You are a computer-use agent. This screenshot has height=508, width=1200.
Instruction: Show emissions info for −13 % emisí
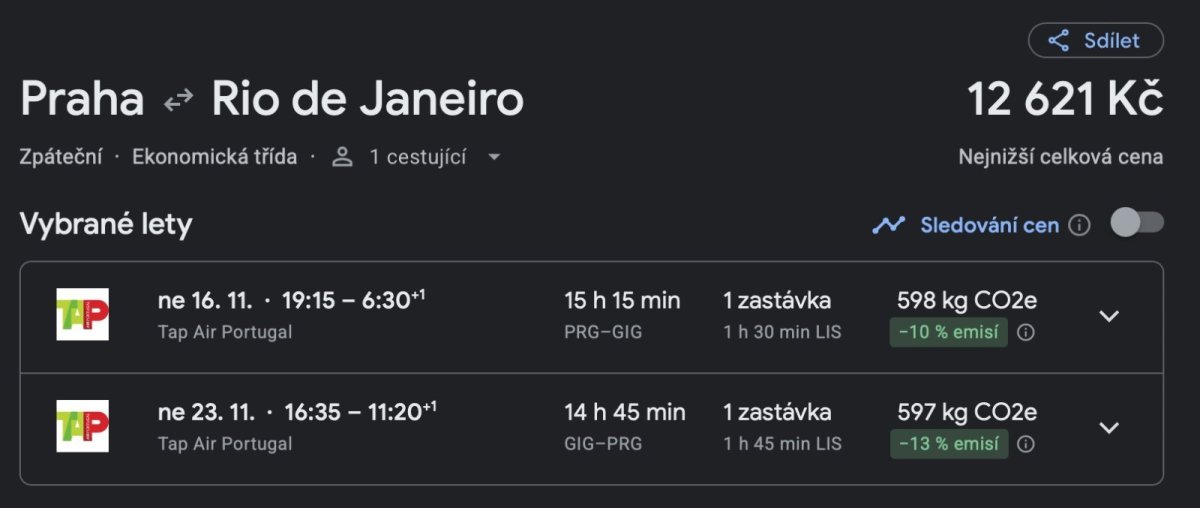click(1025, 444)
